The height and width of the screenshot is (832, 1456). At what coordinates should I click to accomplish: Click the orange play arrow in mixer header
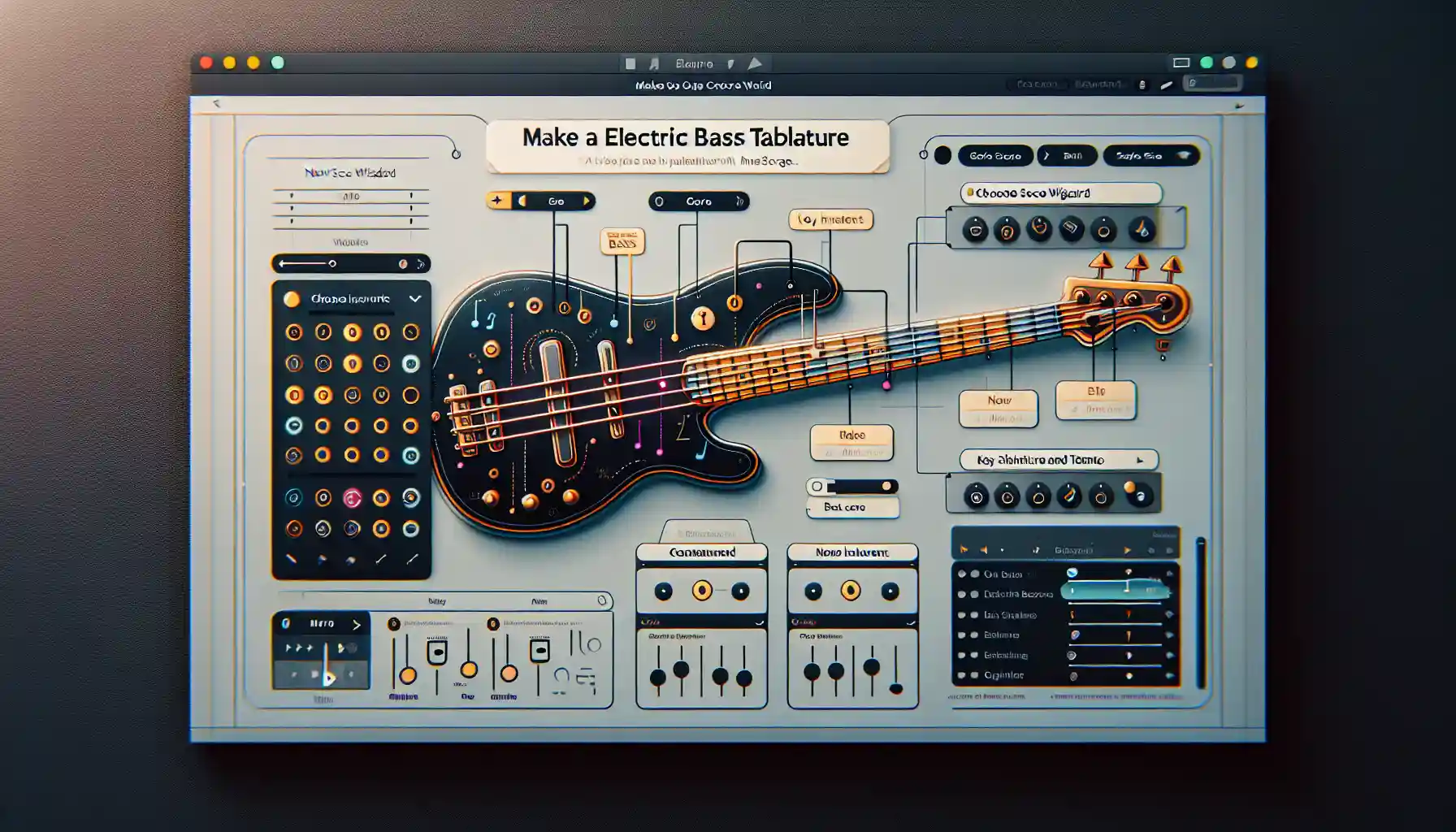click(x=1127, y=550)
